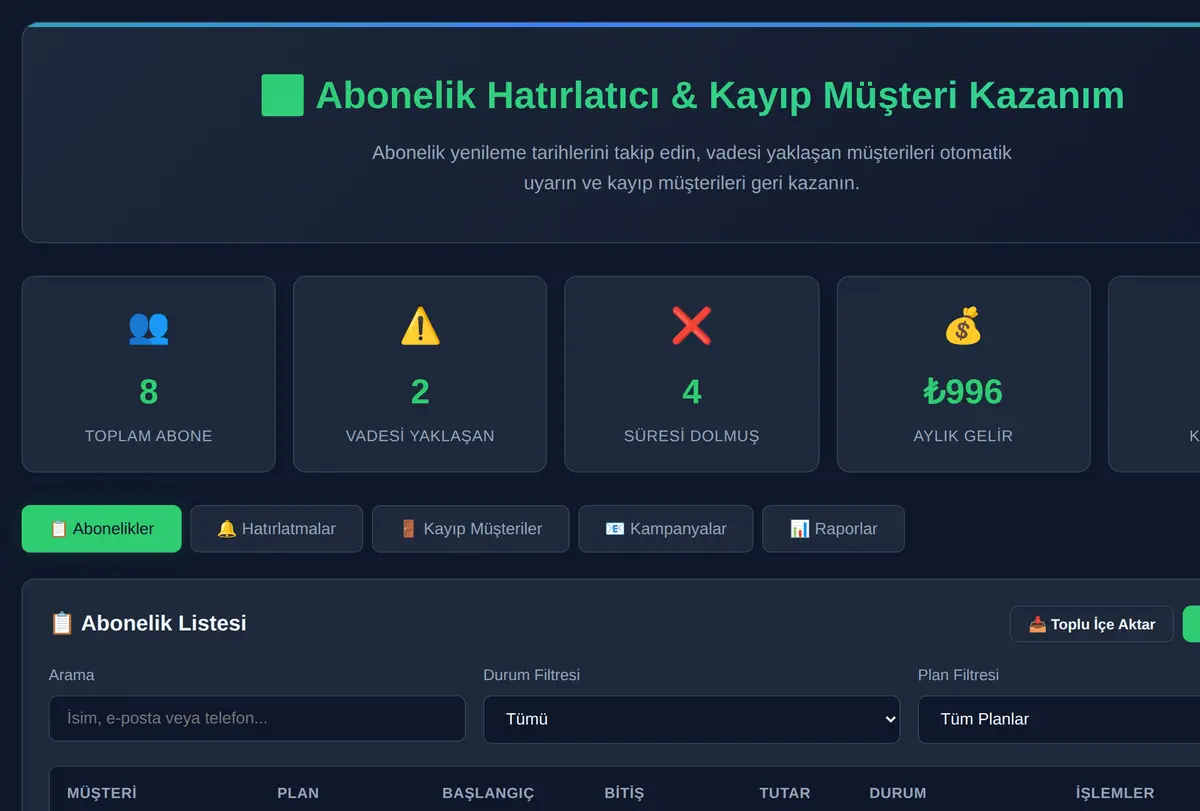Click the people icon above Toplam Abone
The width and height of the screenshot is (1200, 811).
pos(148,327)
